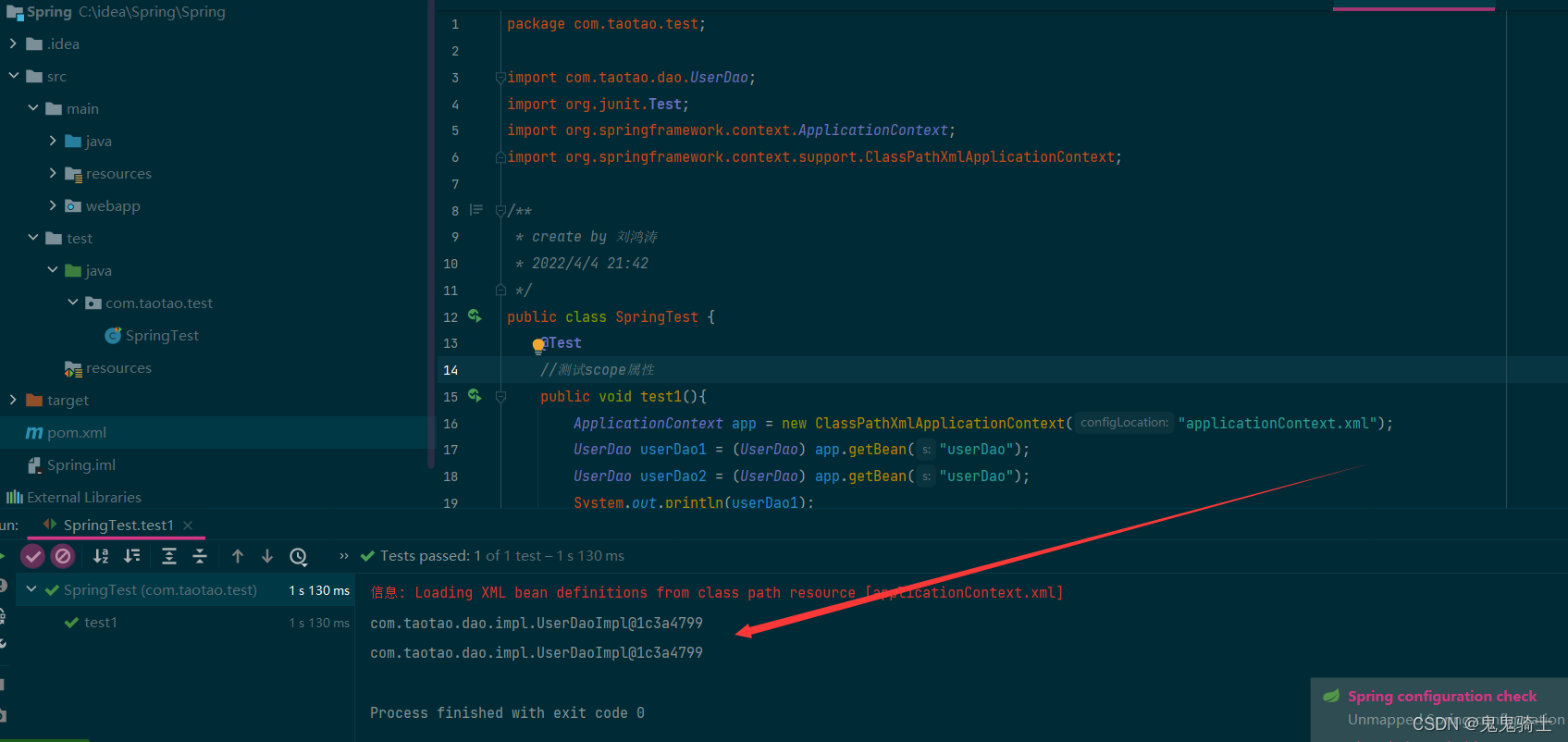
Task: Open SpringTest class in project tree
Action: tap(162, 336)
